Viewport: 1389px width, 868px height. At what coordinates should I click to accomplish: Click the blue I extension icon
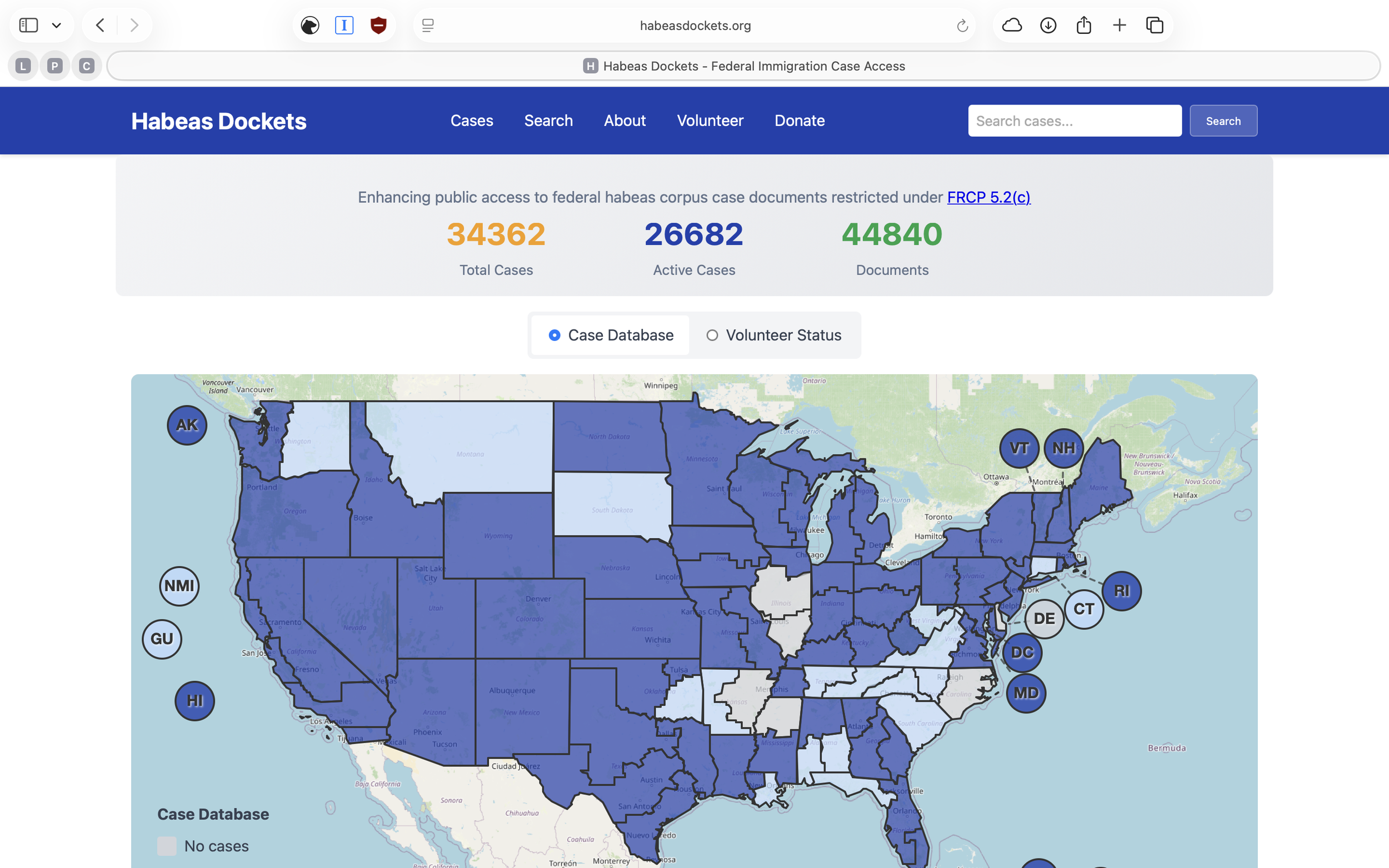click(344, 25)
